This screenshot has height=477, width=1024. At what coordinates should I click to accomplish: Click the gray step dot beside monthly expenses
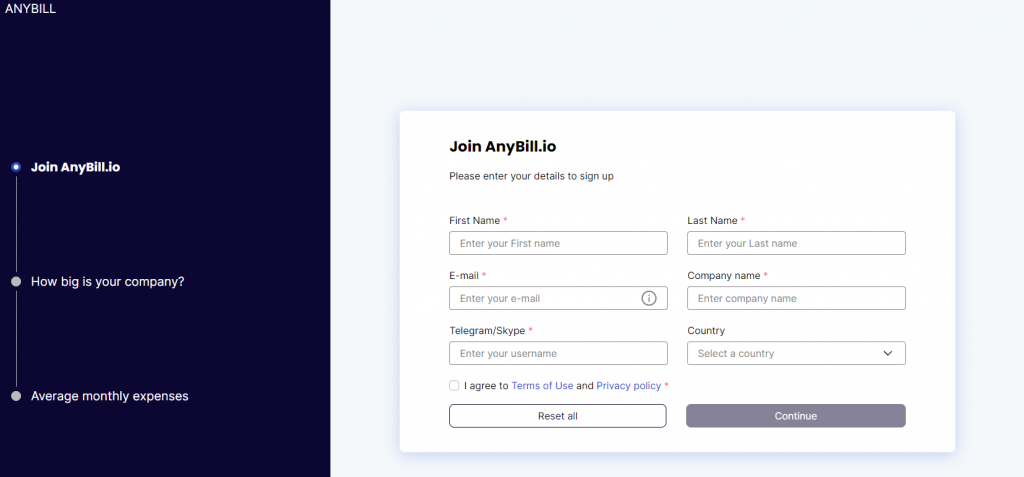coord(16,396)
